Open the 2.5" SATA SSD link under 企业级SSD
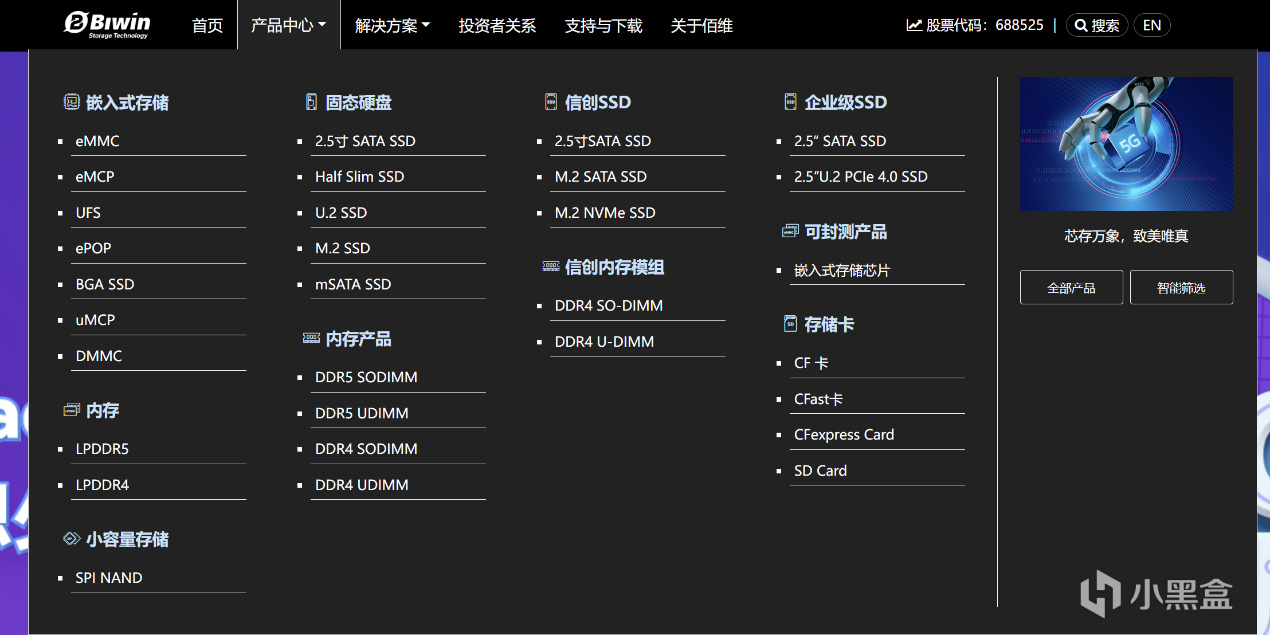The width and height of the screenshot is (1270, 635). (840, 141)
